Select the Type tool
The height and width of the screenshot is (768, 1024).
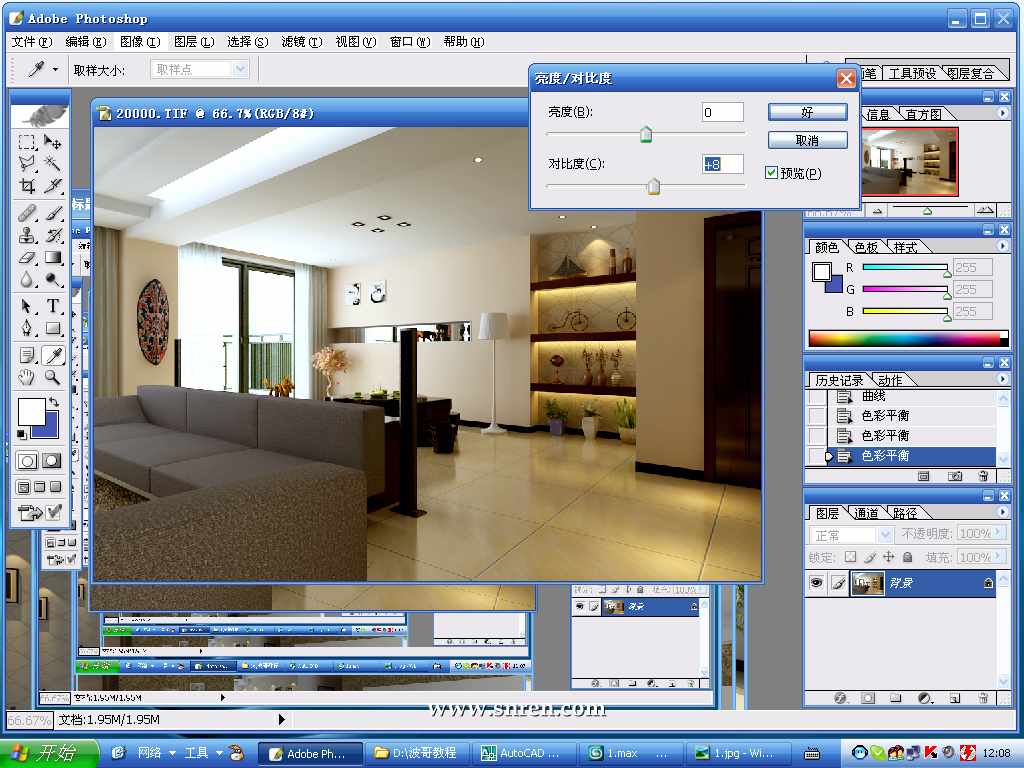(x=52, y=306)
